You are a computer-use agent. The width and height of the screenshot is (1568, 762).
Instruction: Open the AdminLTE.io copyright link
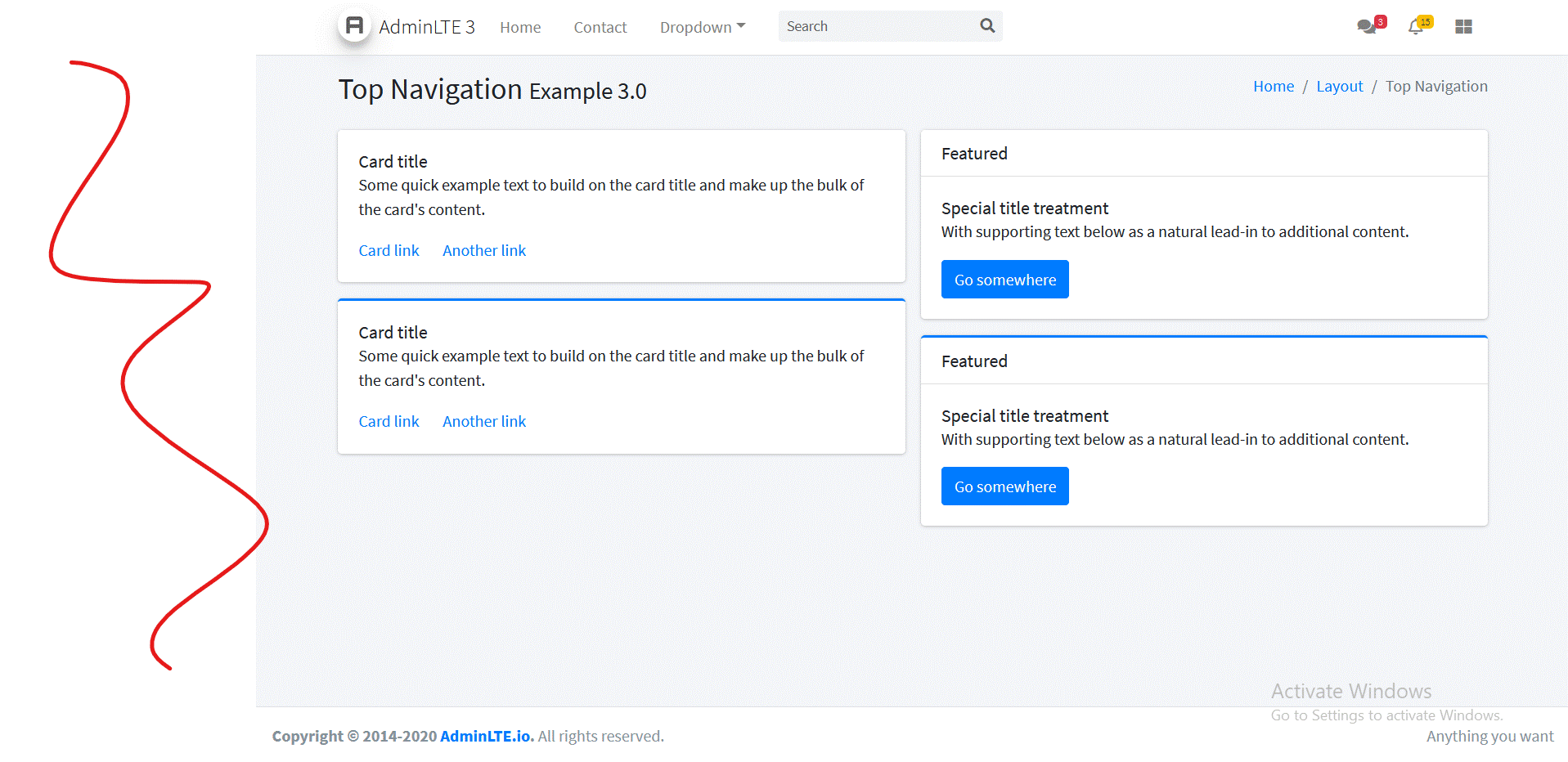(x=483, y=736)
